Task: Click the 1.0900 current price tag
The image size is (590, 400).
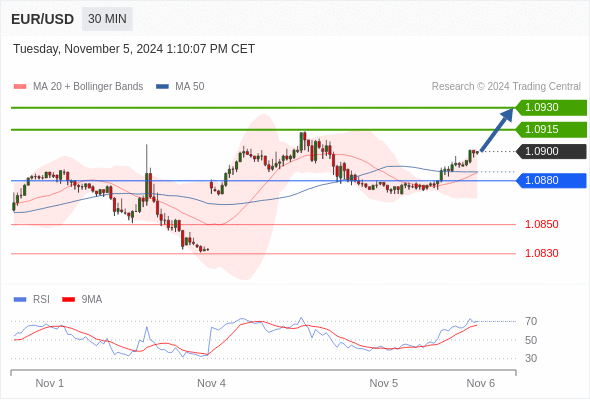Action: pyautogui.click(x=551, y=151)
